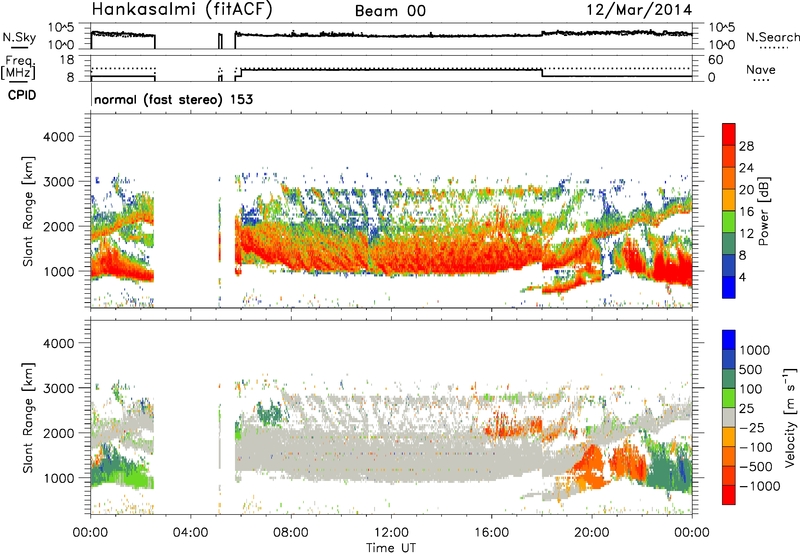Click the '-1000' velocity colorbar tick
The image size is (800, 554).
coord(759,486)
